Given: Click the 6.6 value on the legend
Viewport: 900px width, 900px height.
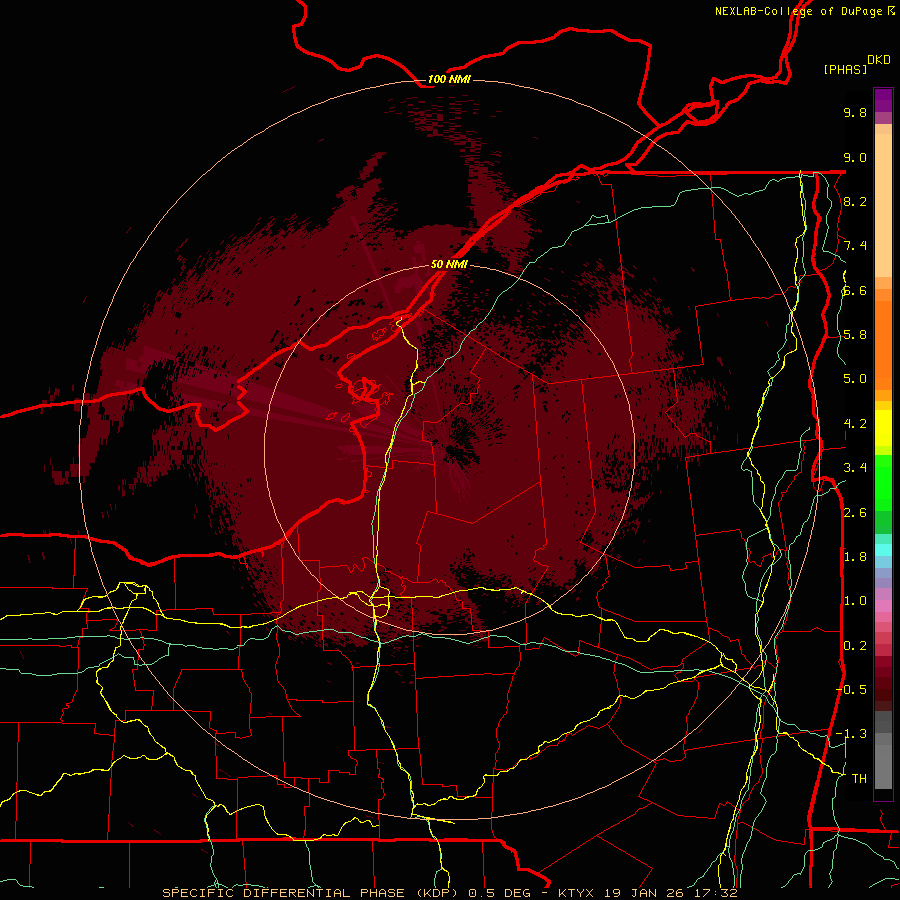Looking at the screenshot, I should [x=855, y=290].
